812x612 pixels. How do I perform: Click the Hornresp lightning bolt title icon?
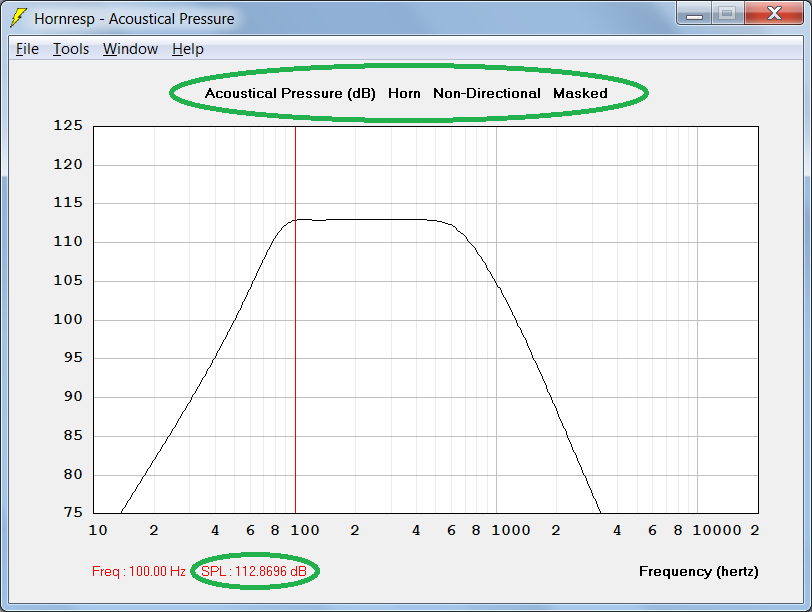[18, 18]
